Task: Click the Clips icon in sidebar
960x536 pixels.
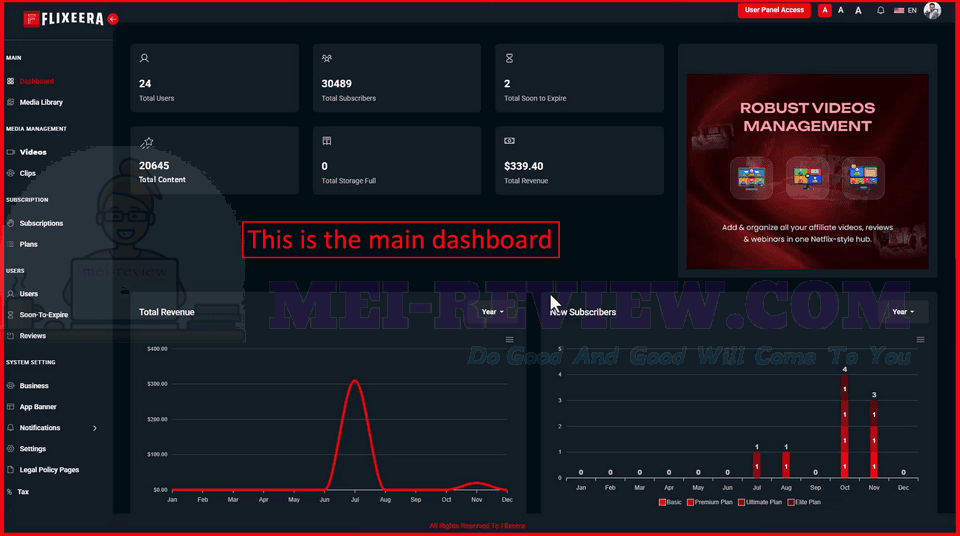Action: tap(10, 173)
